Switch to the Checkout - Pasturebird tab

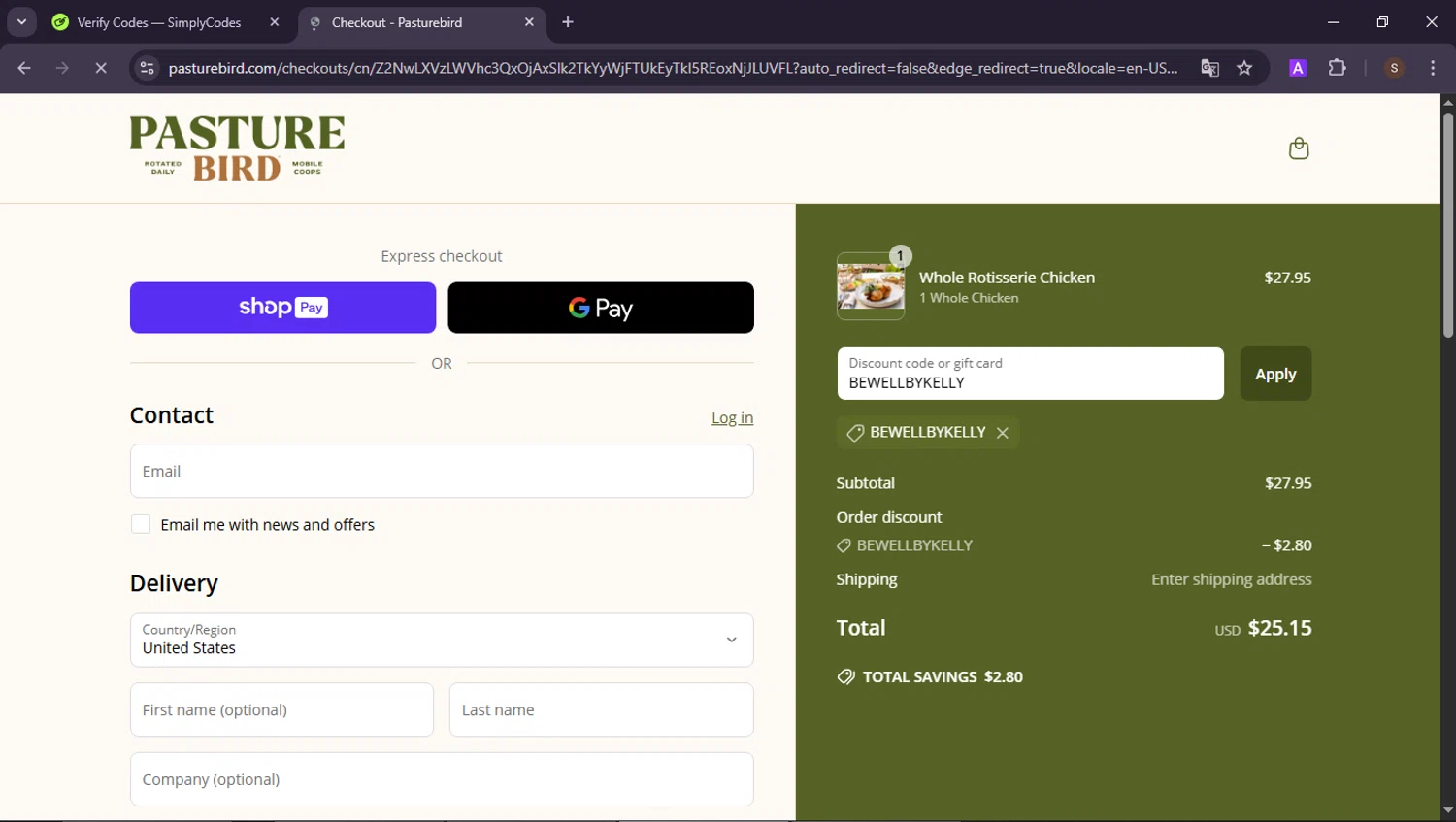coord(397,22)
